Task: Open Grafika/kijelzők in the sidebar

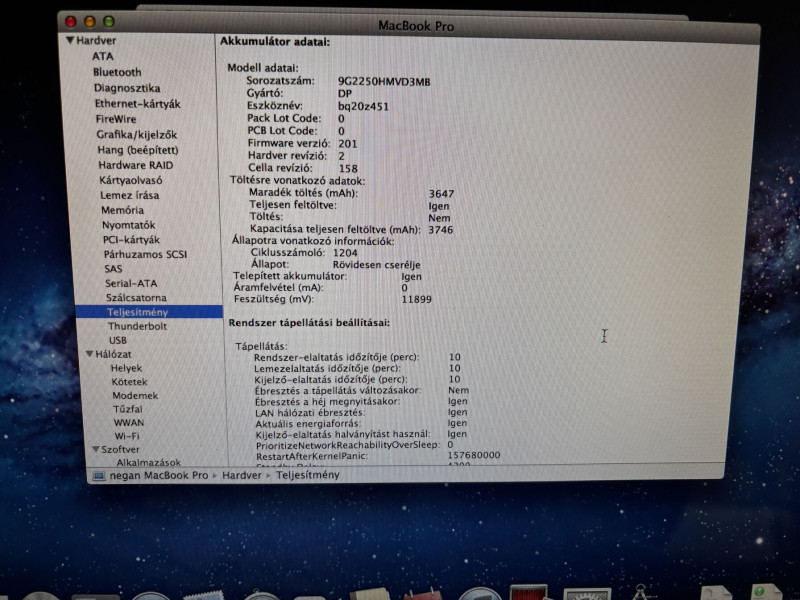Action: coord(137,135)
